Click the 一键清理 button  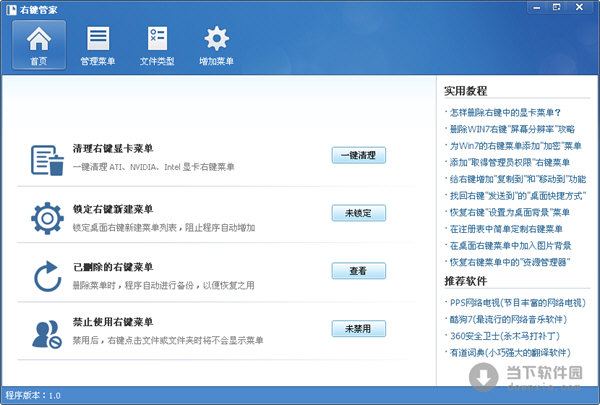pos(359,155)
